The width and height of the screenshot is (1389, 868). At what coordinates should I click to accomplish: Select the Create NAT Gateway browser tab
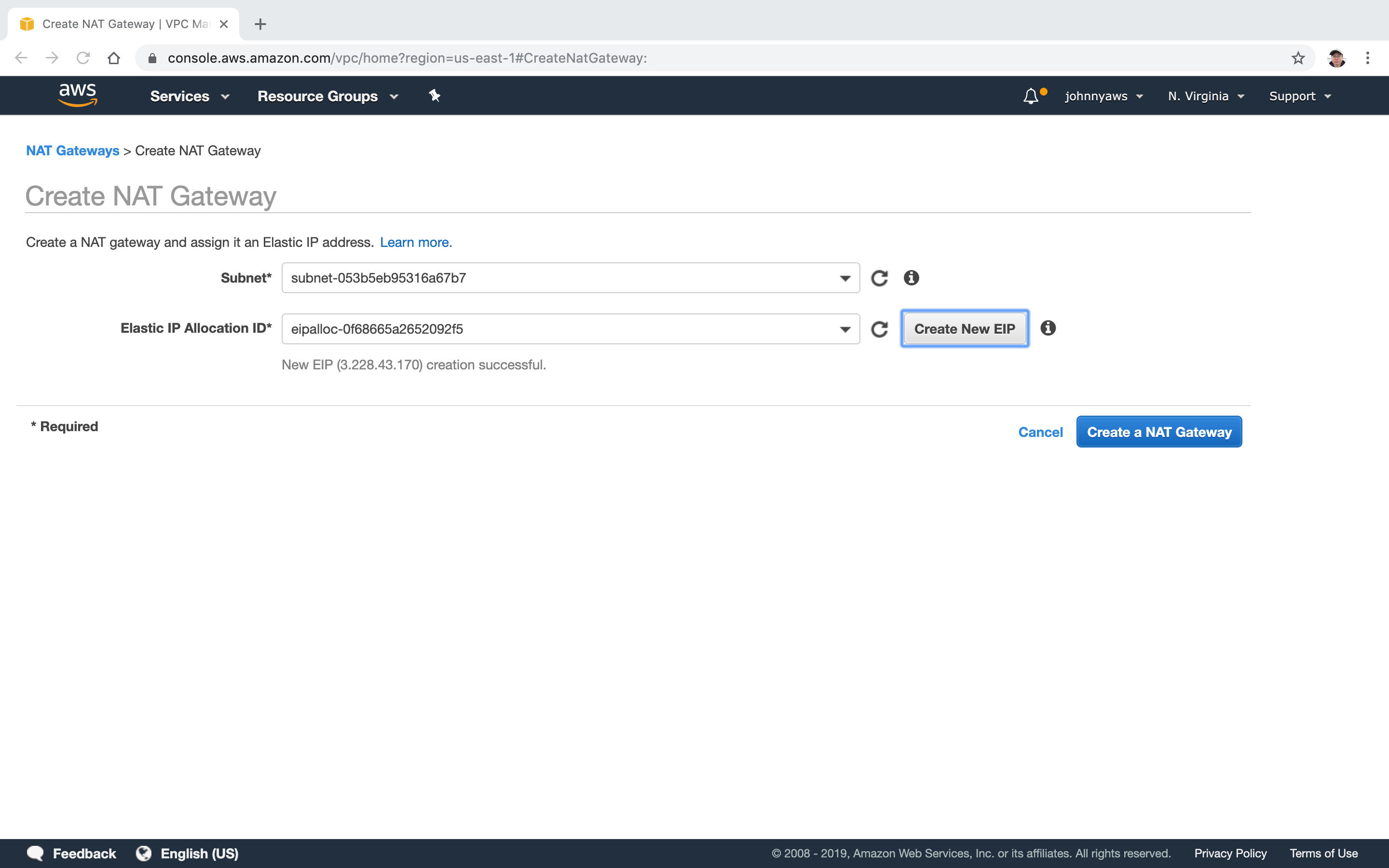(123, 24)
